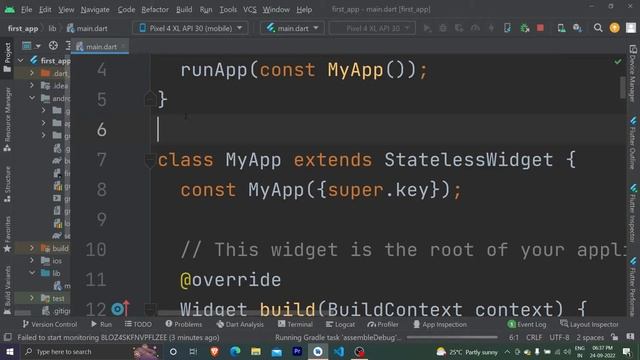Open the Dart Analysis tool window
This screenshot has height=360, width=640.
tap(240, 324)
